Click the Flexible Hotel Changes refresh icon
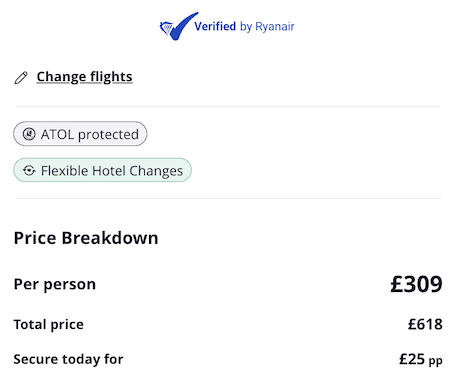Image resolution: width=454 pixels, height=381 pixels. click(29, 170)
